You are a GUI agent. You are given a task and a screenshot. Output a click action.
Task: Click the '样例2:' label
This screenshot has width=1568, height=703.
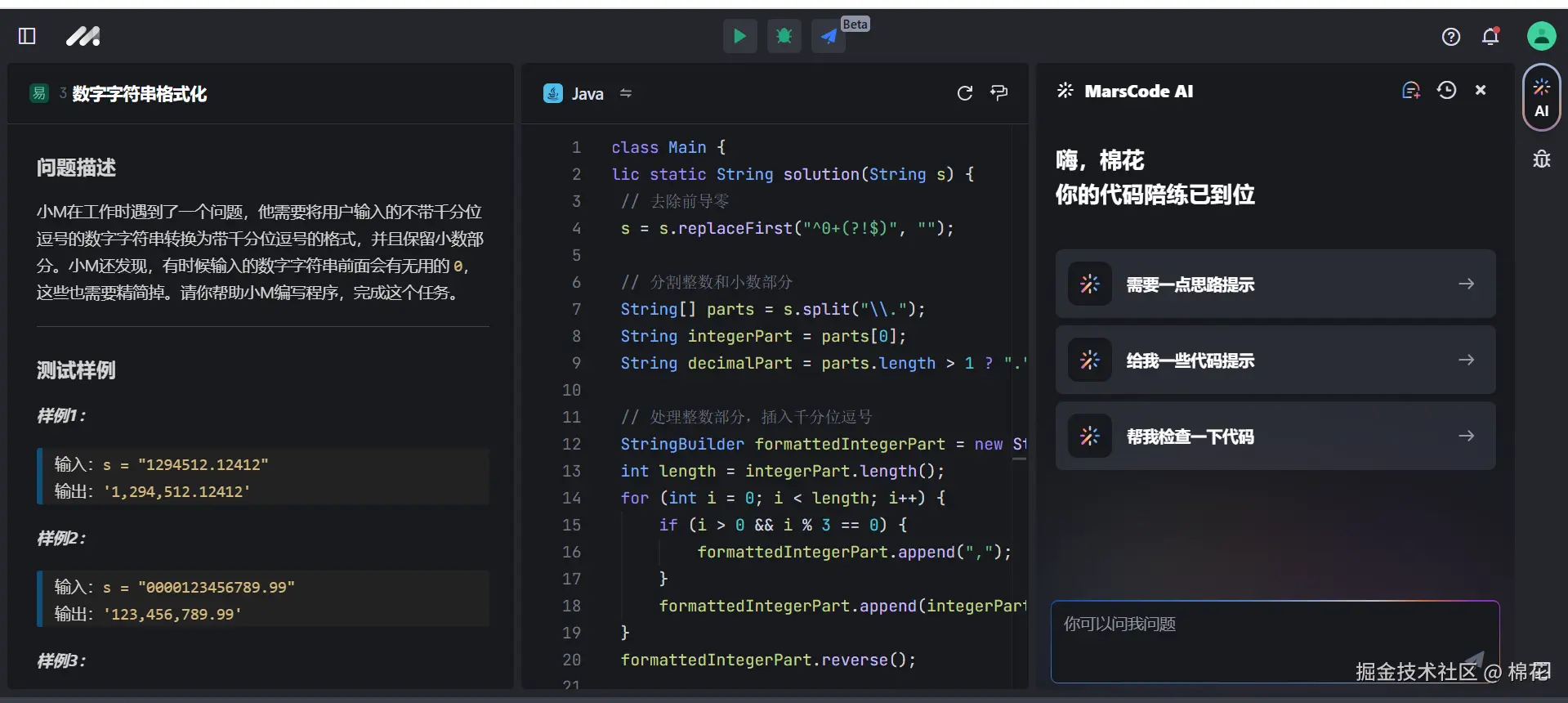(61, 538)
